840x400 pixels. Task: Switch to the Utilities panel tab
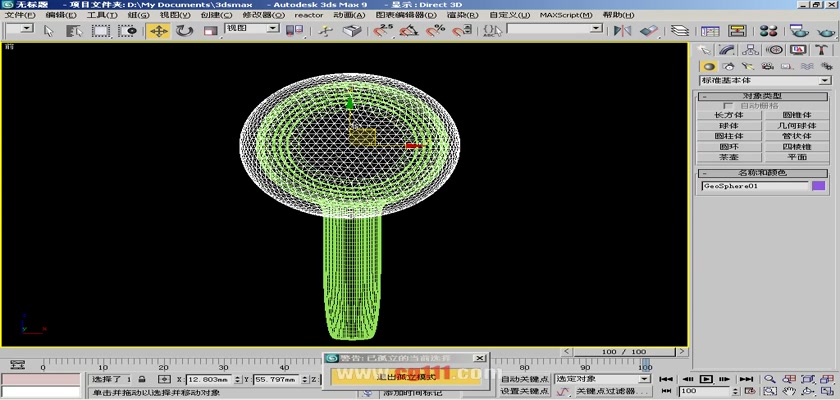click(x=821, y=50)
